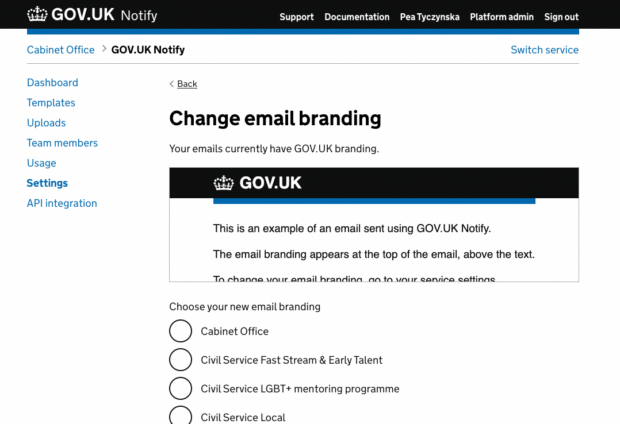Screen dimensions: 620x424
Task: Click the Back link
Action: 187,84
